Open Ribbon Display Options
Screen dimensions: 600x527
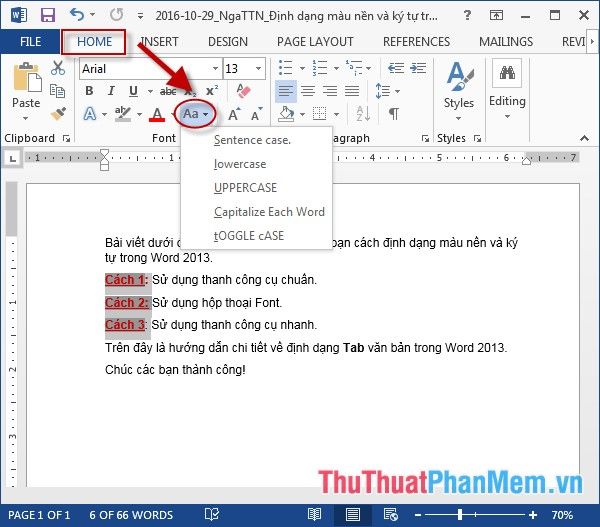(496, 15)
